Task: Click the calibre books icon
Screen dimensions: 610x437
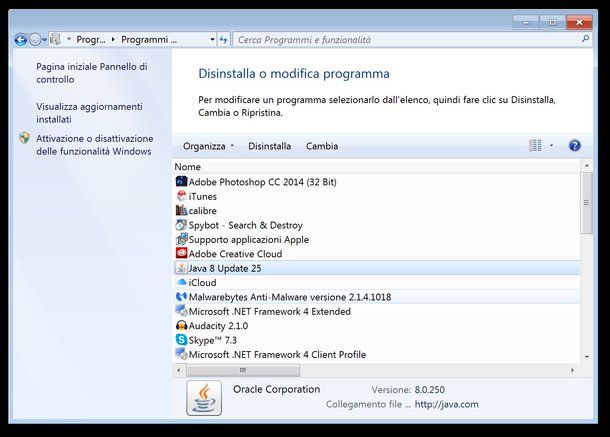Action: [181, 210]
